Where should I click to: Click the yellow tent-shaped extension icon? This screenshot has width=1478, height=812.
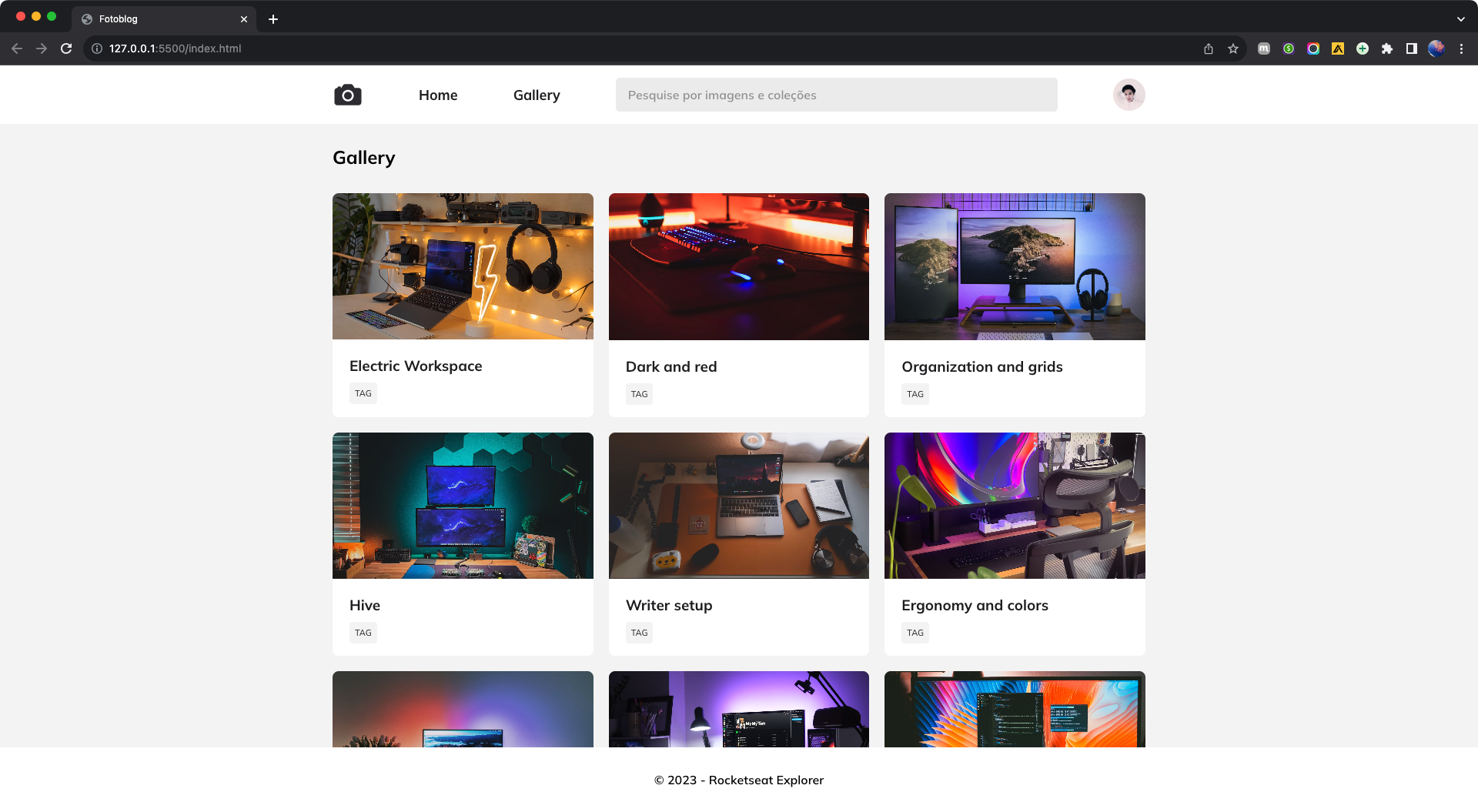click(x=1338, y=48)
